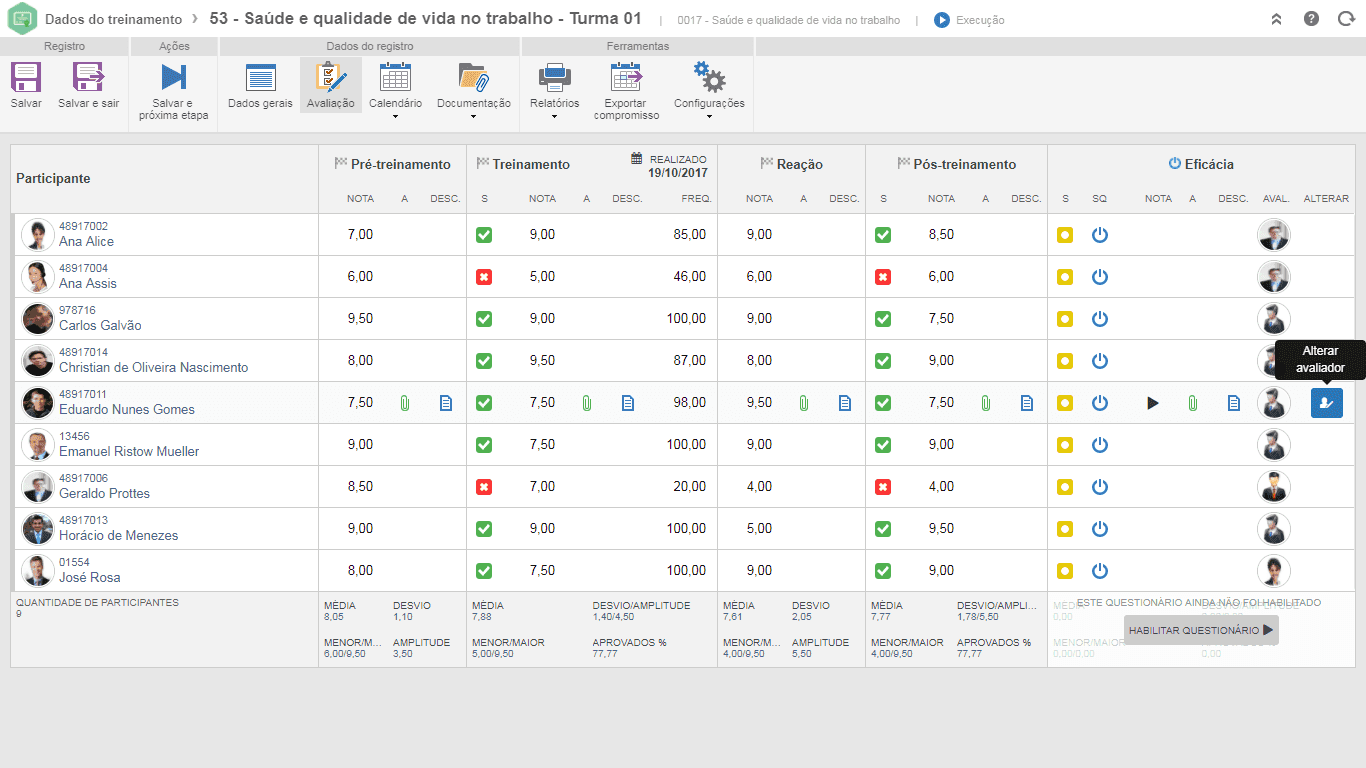Collapse the toolbar with double chevron icon
1366x768 pixels.
pyautogui.click(x=1276, y=19)
